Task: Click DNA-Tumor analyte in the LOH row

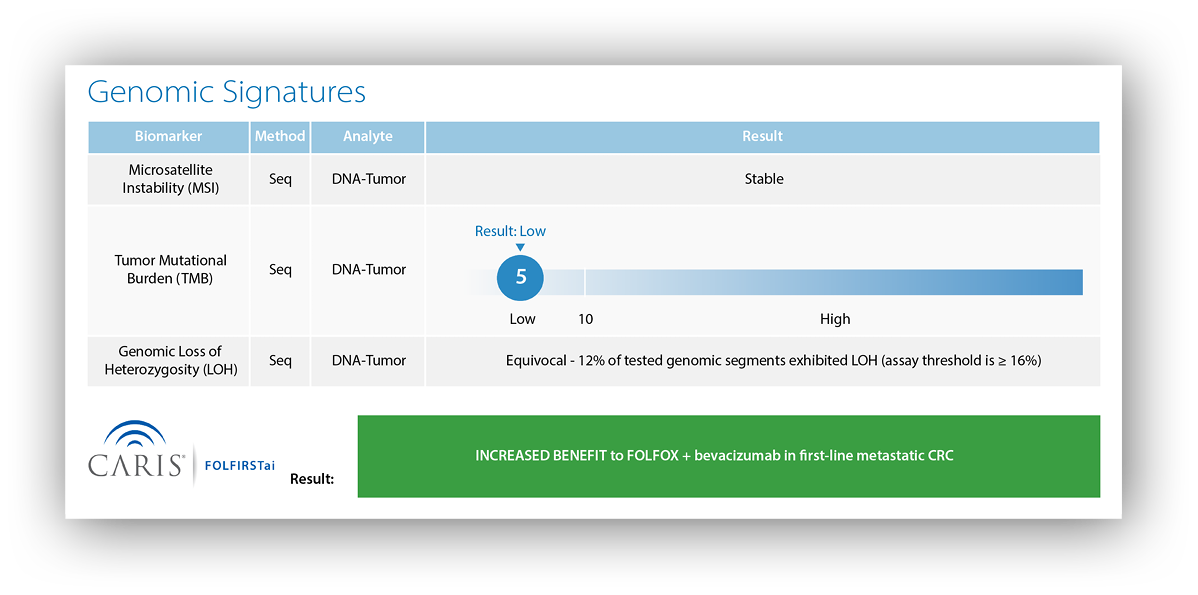Action: coord(368,360)
